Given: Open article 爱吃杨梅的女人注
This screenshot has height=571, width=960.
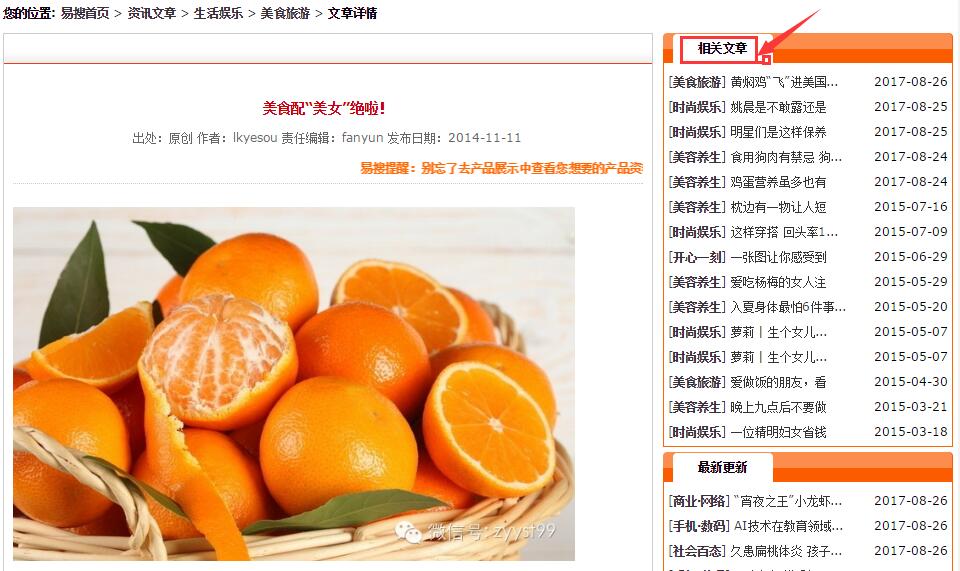Looking at the screenshot, I should click(x=778, y=282).
